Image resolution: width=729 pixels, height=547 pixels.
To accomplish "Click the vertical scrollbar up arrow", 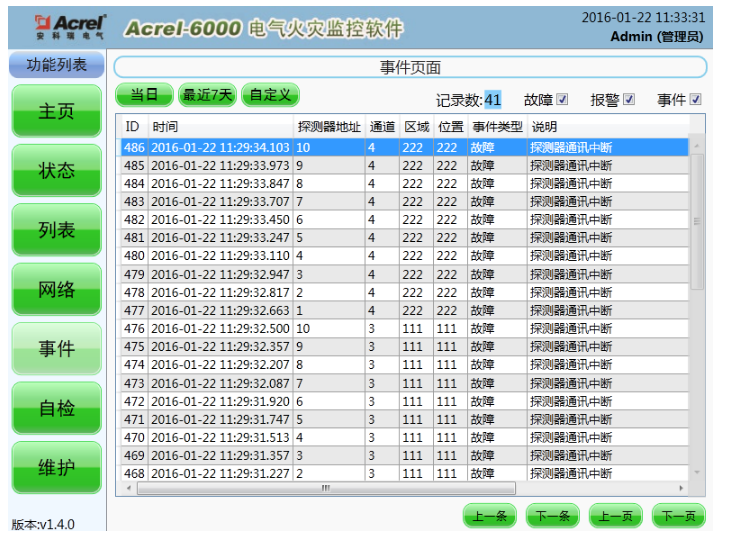I will 696,146.
